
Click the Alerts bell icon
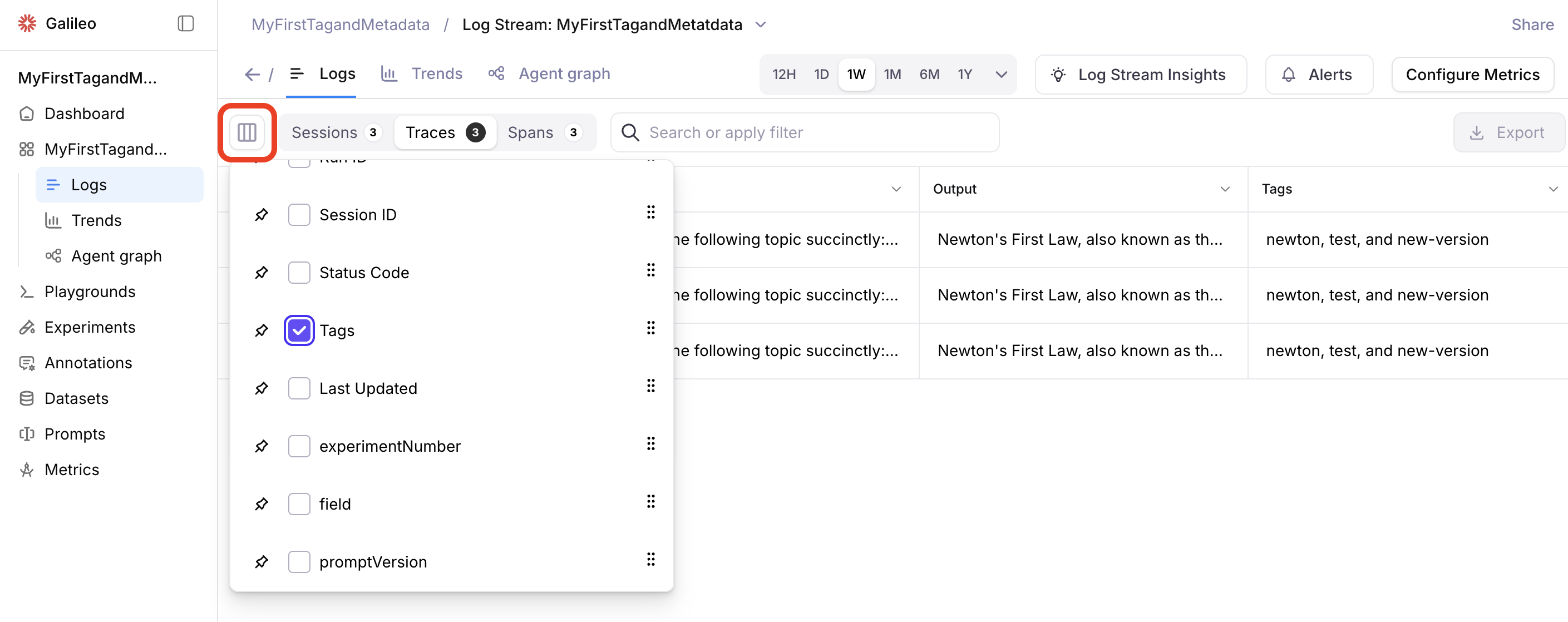click(x=1289, y=74)
